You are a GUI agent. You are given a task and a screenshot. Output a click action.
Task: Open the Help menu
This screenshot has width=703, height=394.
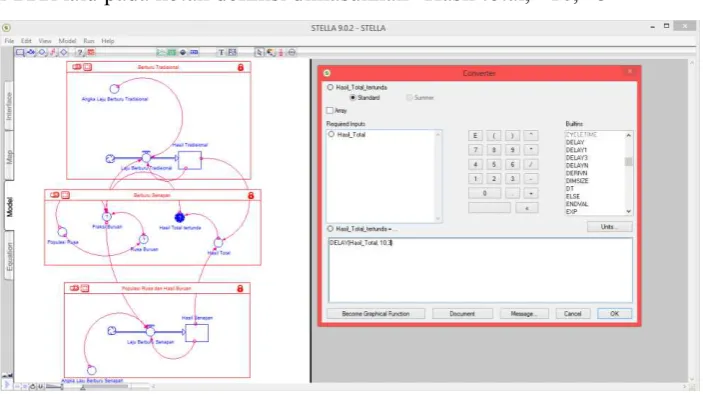tap(108, 41)
